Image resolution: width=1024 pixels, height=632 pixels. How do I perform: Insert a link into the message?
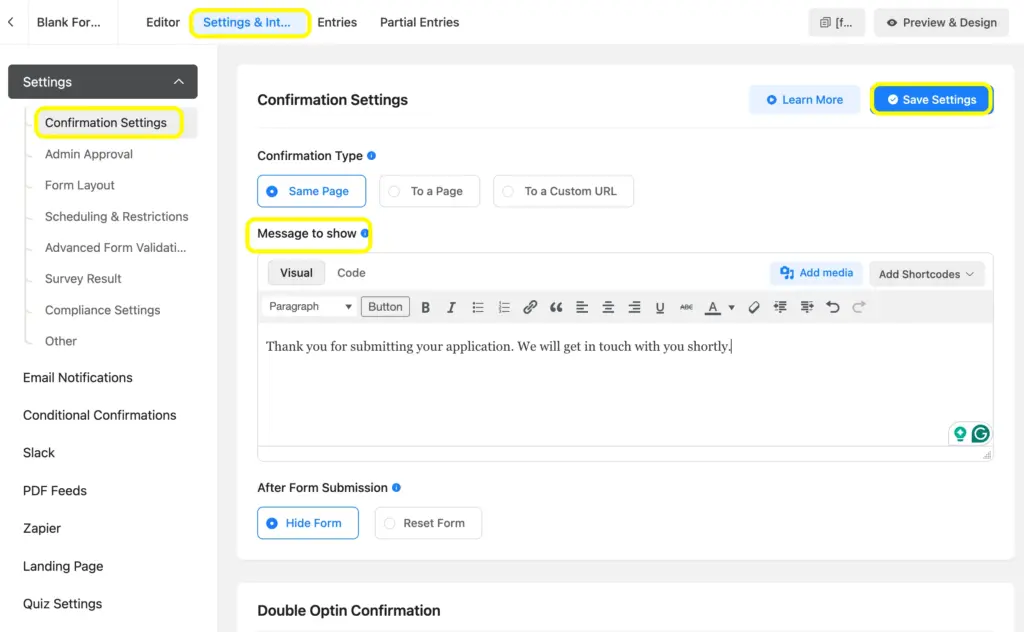530,307
